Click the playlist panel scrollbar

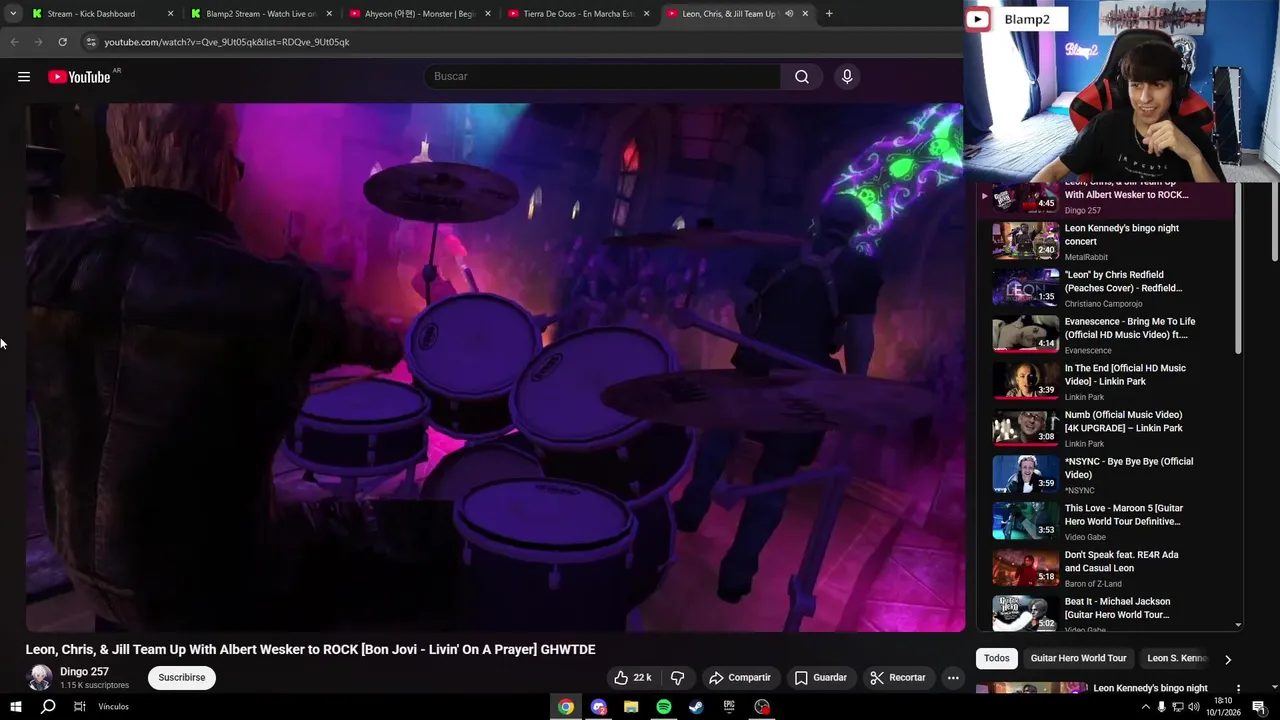click(x=1238, y=270)
